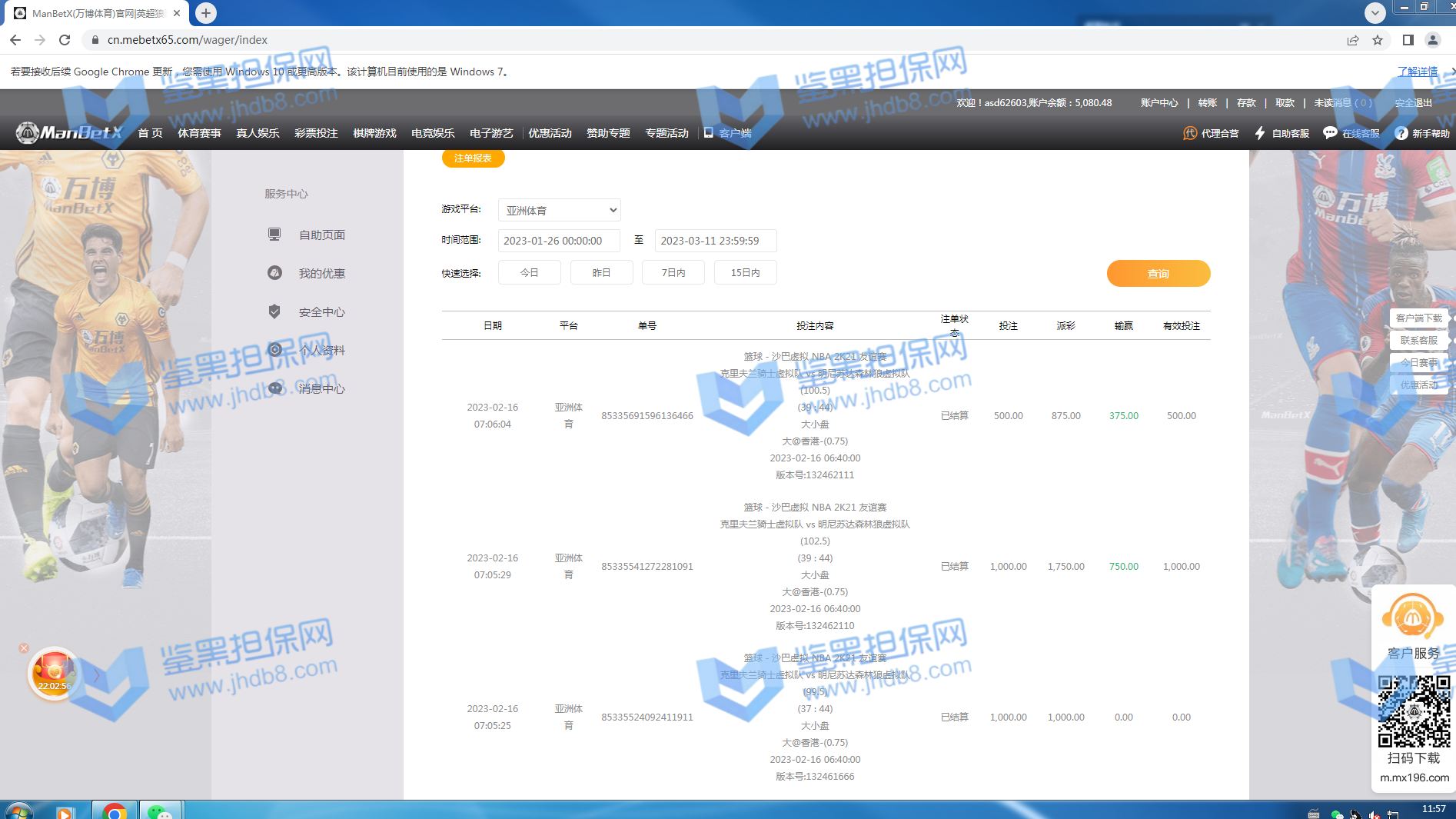
Task: Reload the page in Chrome
Action: click(65, 40)
